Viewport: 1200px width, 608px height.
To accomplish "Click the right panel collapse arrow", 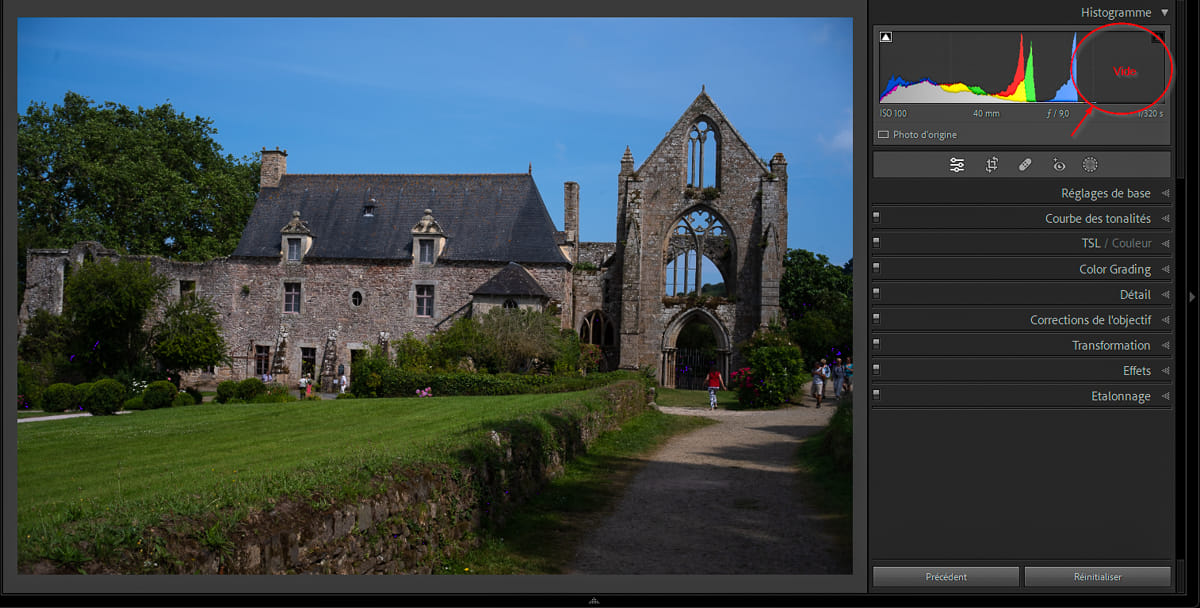I will [1191, 297].
